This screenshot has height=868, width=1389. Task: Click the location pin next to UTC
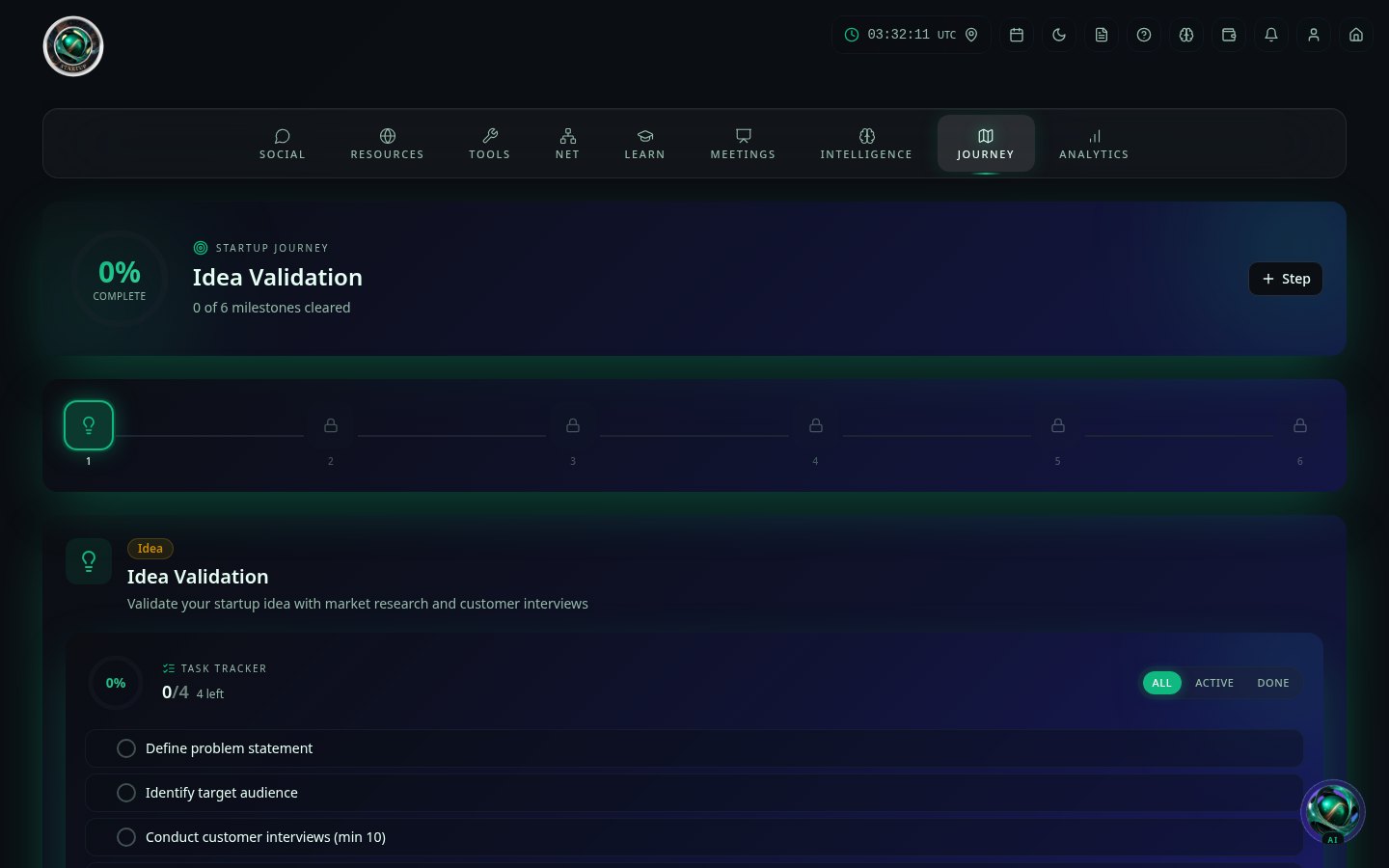971,35
